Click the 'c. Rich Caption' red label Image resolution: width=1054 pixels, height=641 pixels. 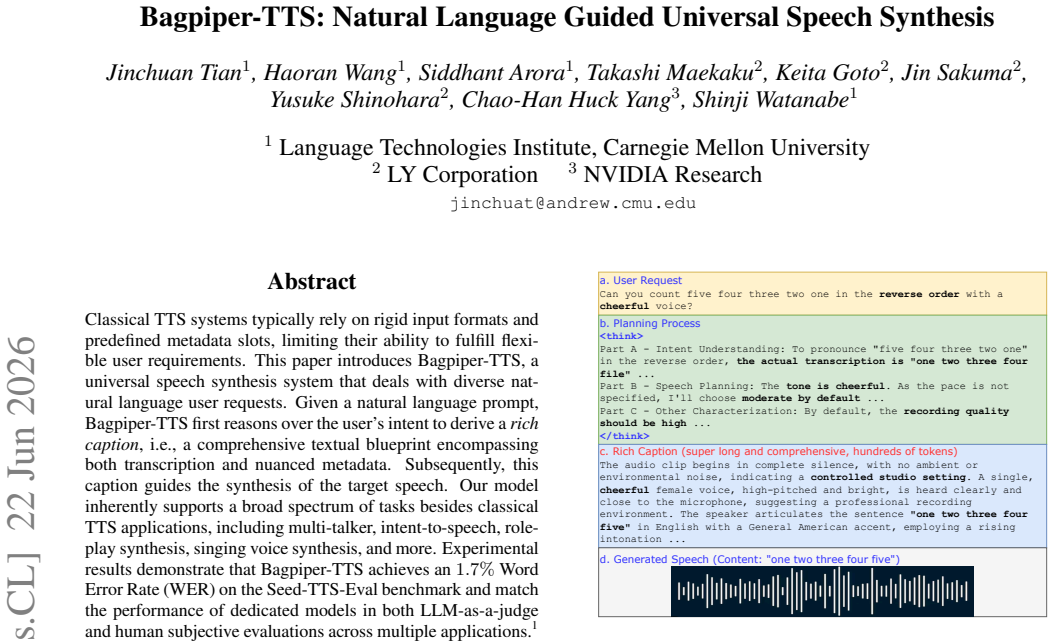(778, 452)
